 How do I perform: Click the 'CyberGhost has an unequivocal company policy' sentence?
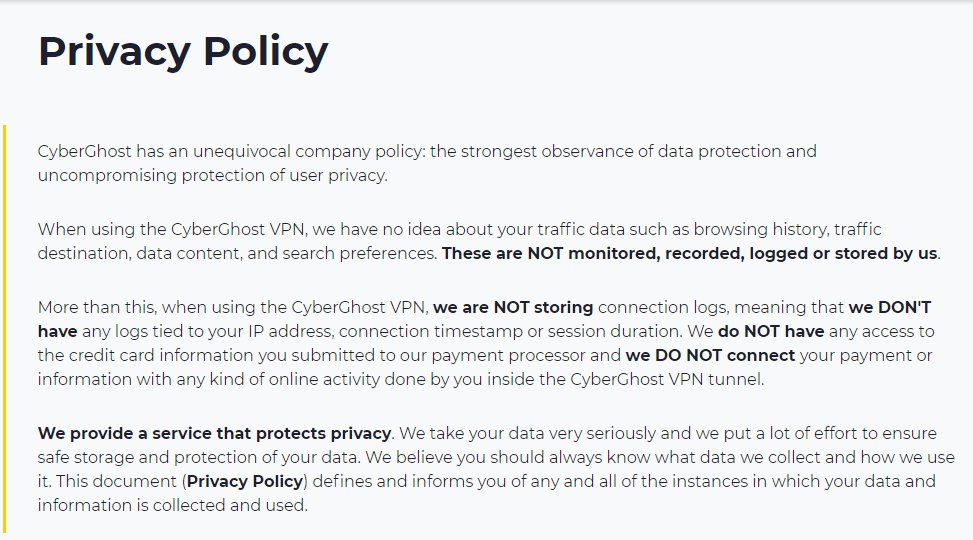tap(231, 151)
